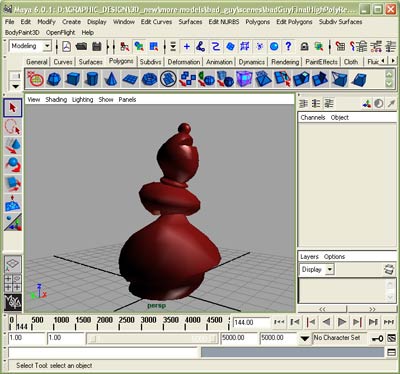Image resolution: width=400 pixels, height=374 pixels.
Task: Select the Scale tool in toolbox
Action: click(13, 184)
